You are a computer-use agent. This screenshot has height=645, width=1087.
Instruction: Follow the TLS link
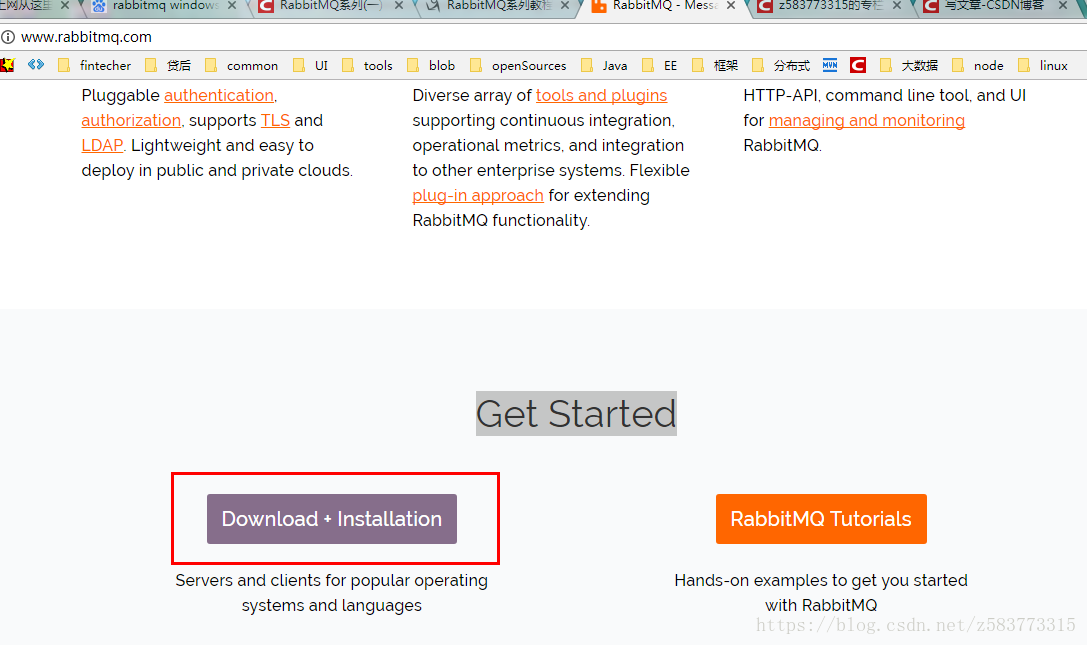click(x=275, y=121)
